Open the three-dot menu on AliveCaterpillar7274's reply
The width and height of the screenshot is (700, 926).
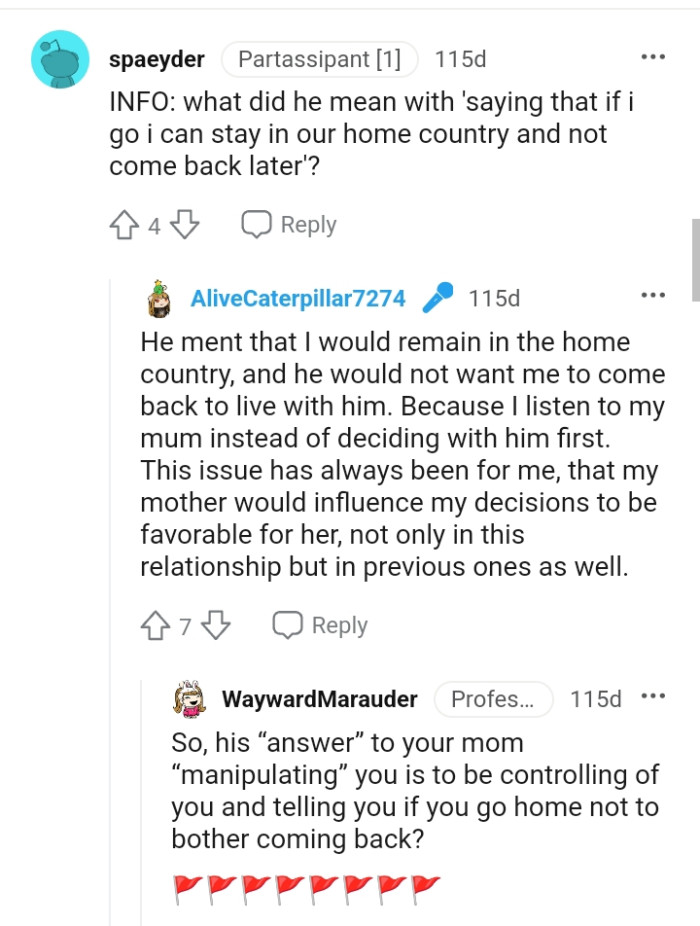pyautogui.click(x=653, y=294)
